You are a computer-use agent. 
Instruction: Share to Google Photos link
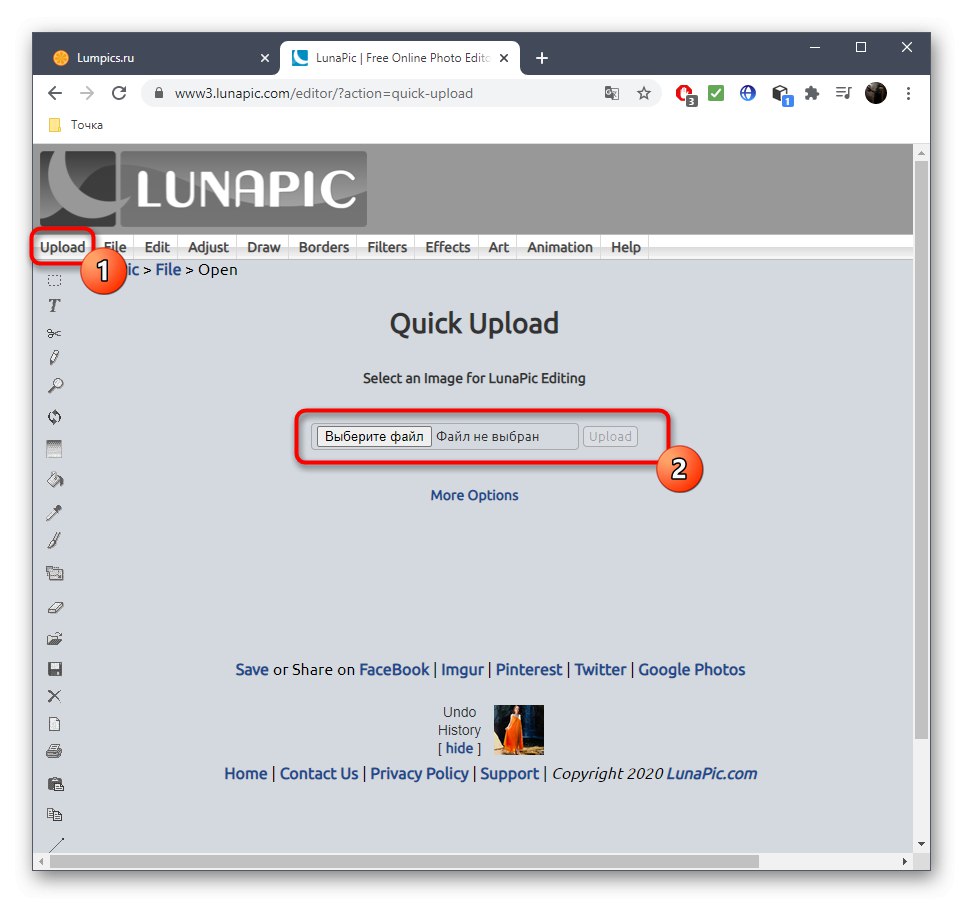click(692, 670)
